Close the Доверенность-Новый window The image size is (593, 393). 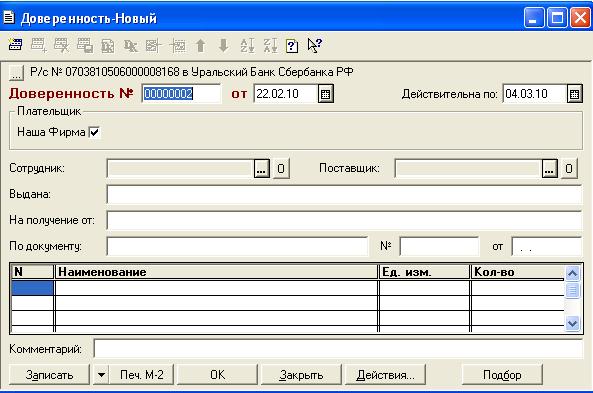pyautogui.click(x=581, y=17)
